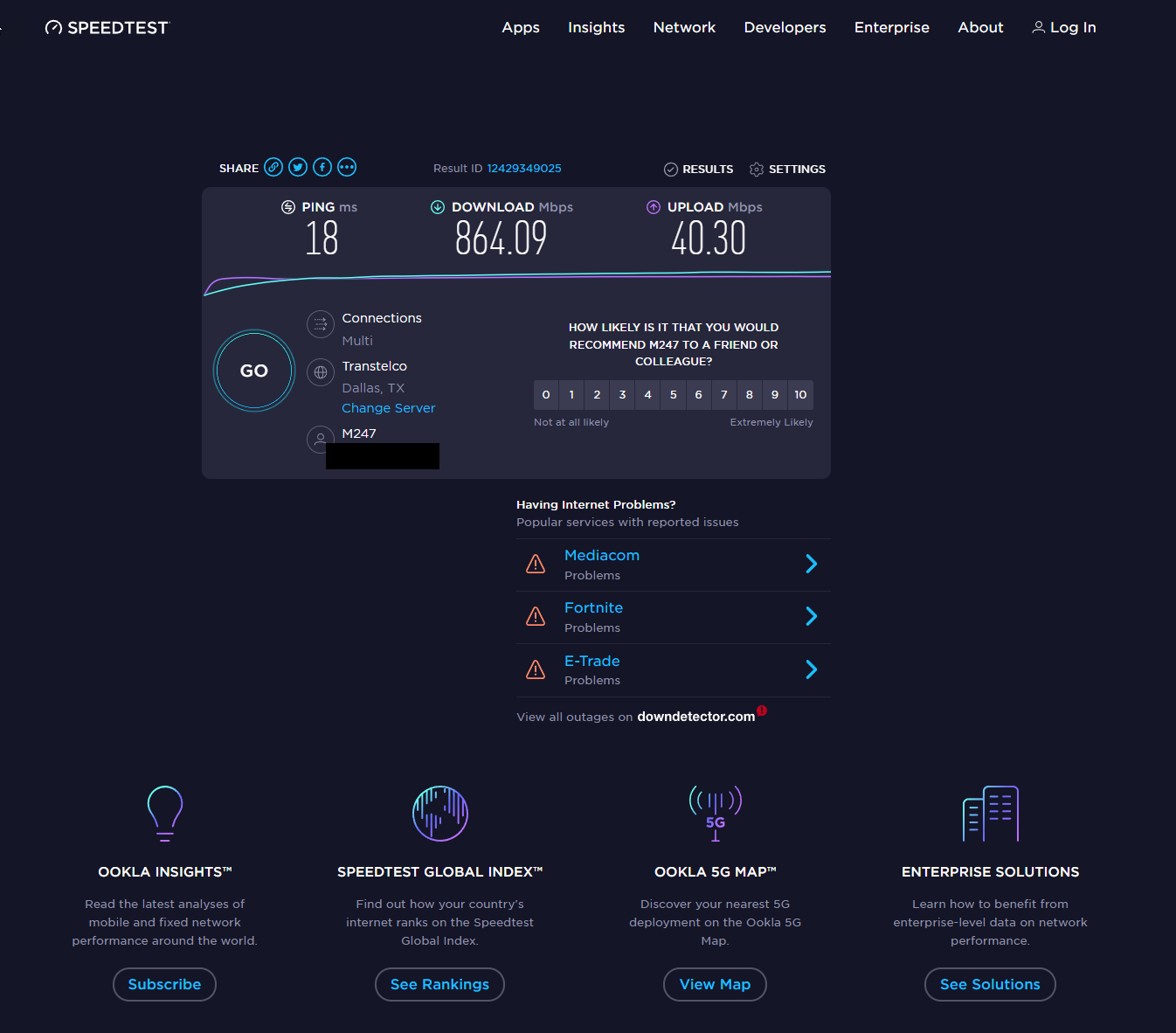Click the Enterprise Solutions buildings icon

[991, 813]
